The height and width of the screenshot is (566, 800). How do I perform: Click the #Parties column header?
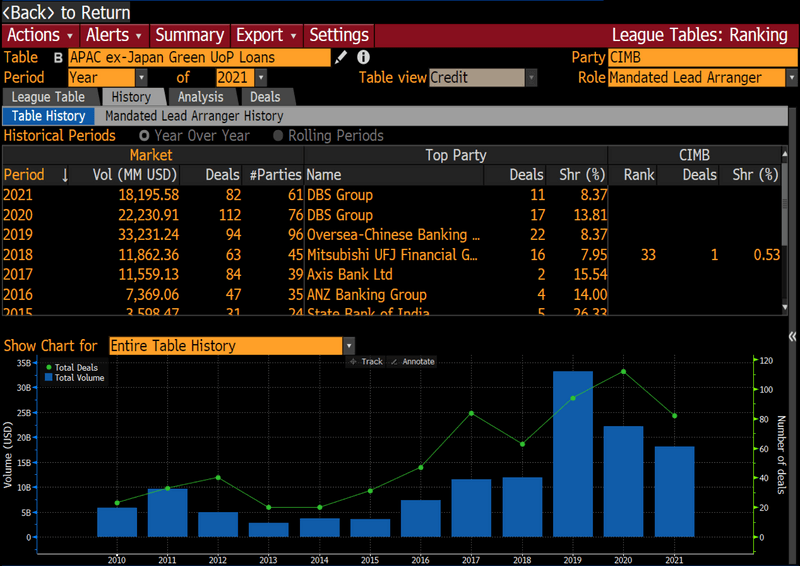[x=276, y=175]
